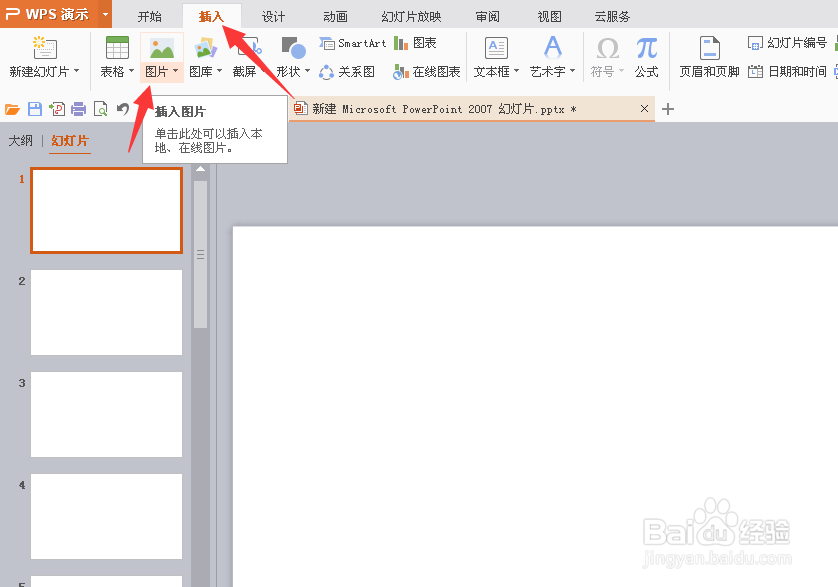Switch to the 云服务 (Cloud) tab

click(612, 17)
